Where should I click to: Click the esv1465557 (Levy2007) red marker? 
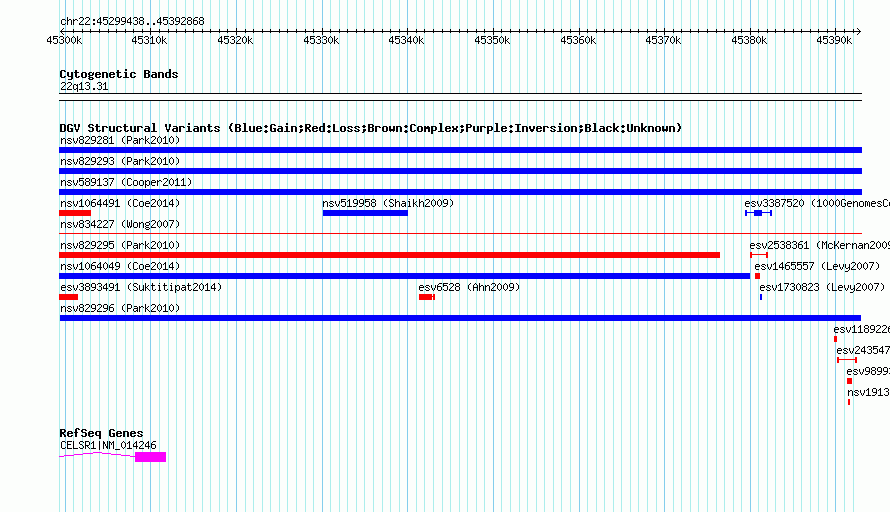[x=757, y=276]
